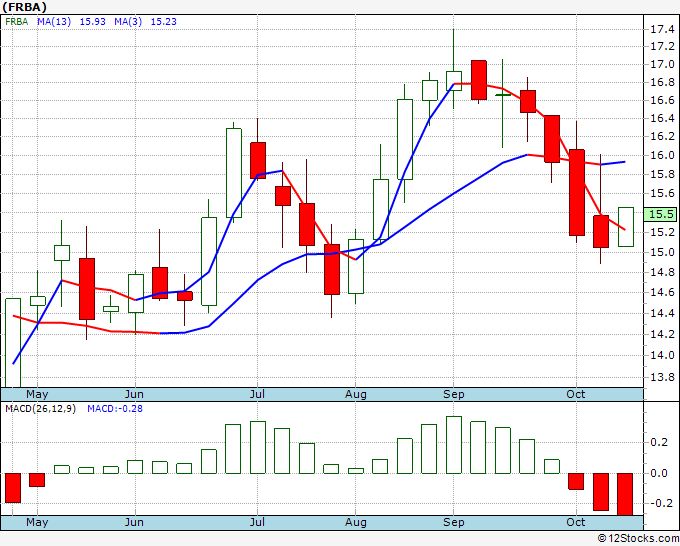Click Sep on the price chart axis

pyautogui.click(x=454, y=394)
